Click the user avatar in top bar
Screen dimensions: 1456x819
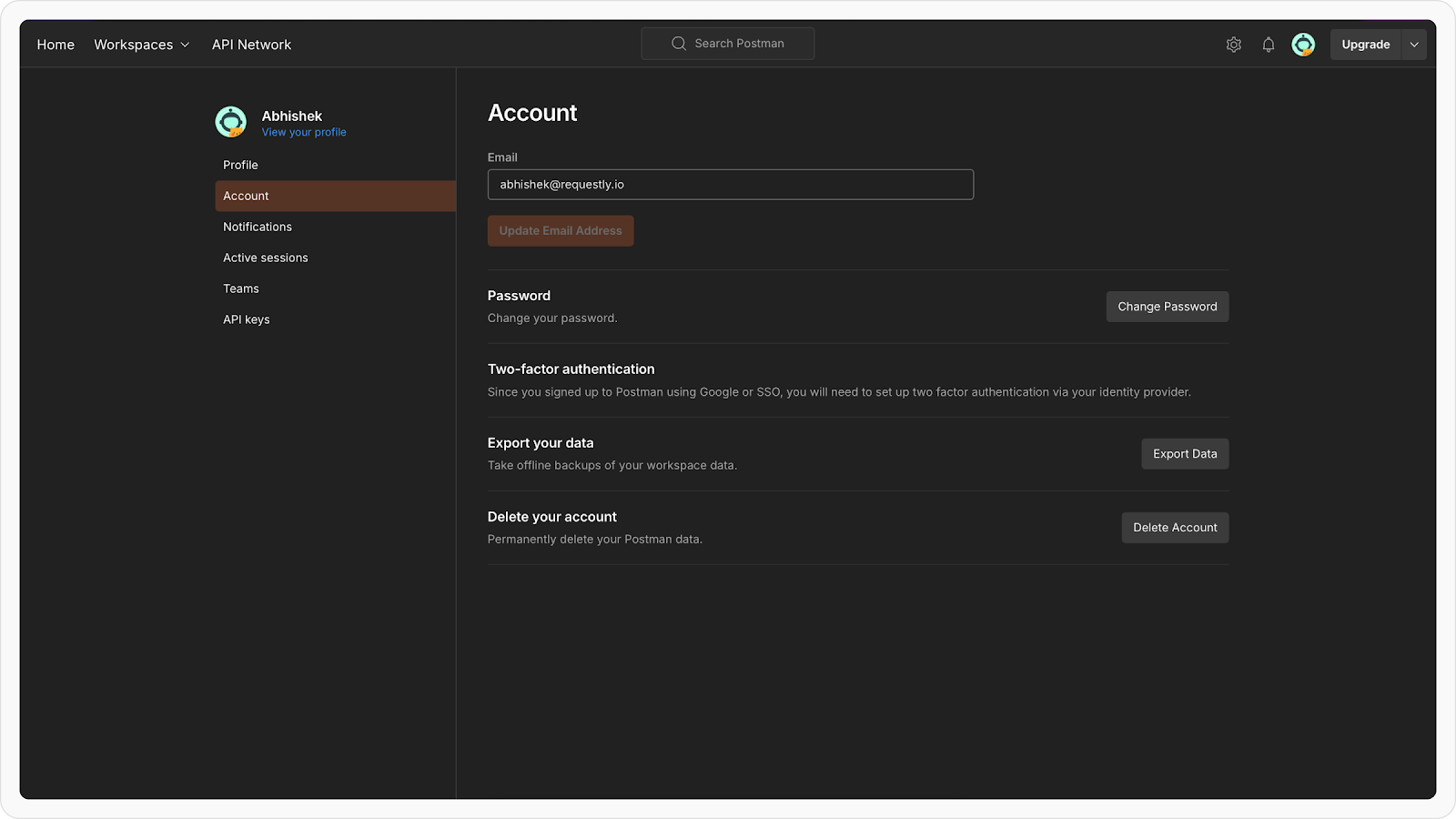1303,45
